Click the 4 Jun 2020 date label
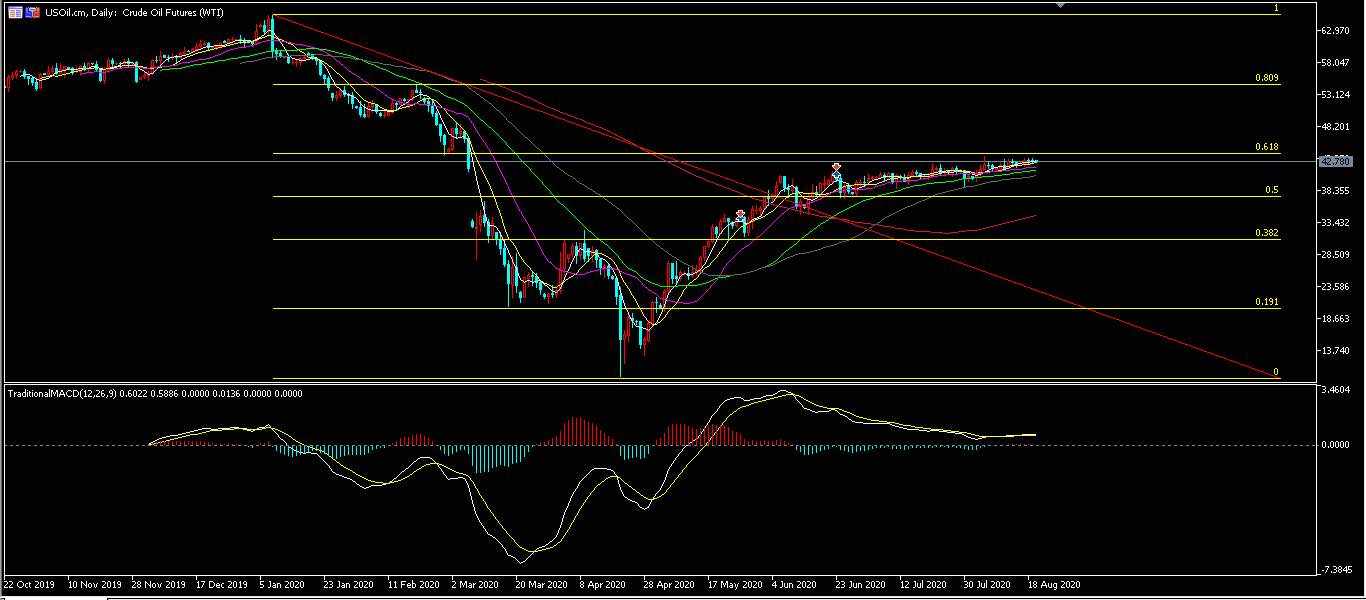 (795, 584)
